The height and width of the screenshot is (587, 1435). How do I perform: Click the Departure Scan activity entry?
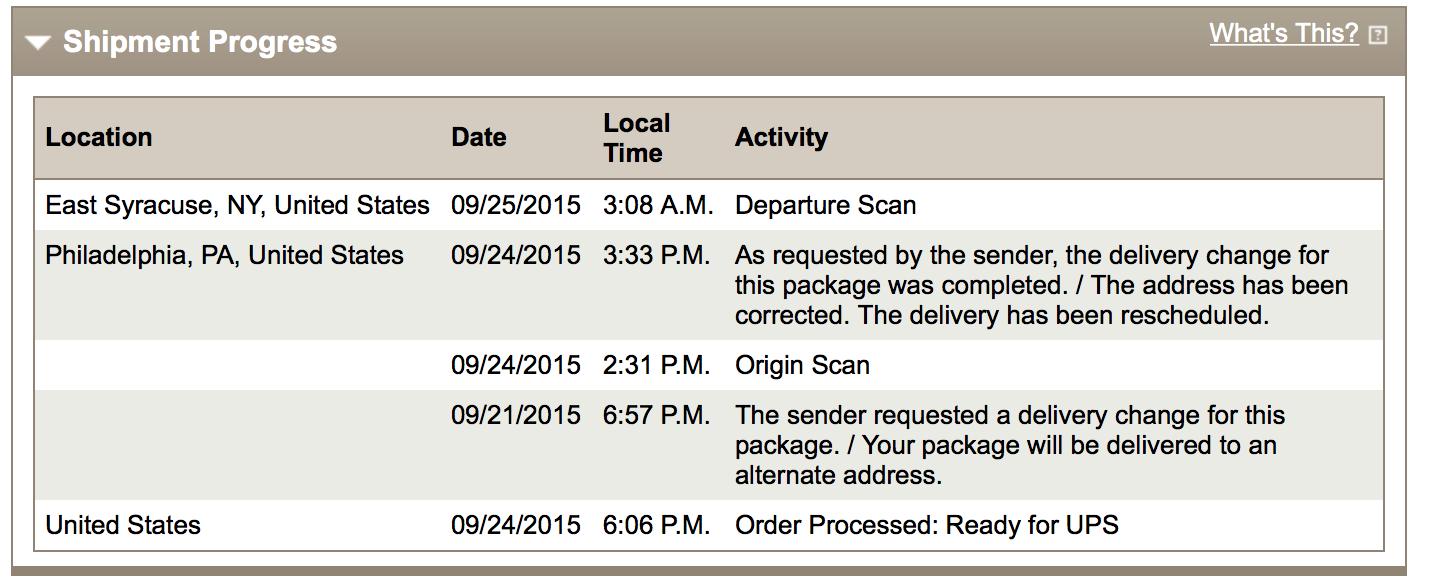(x=825, y=206)
